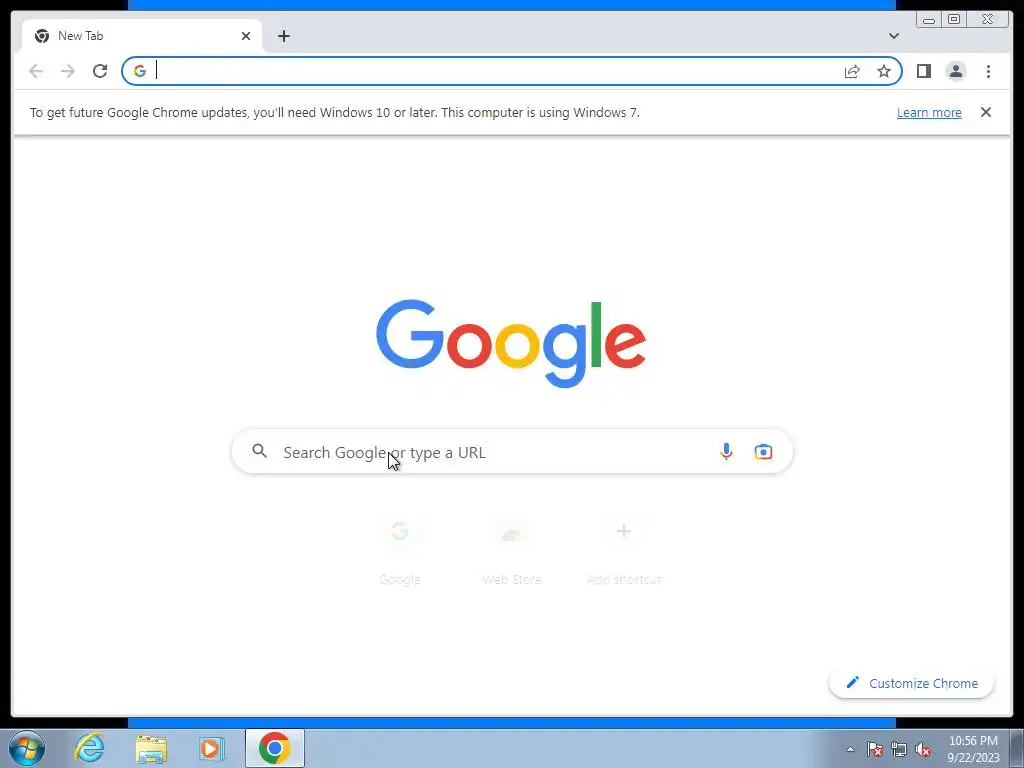Screen dimensions: 1024x768
Task: Expand the tab search chevron
Action: point(893,36)
